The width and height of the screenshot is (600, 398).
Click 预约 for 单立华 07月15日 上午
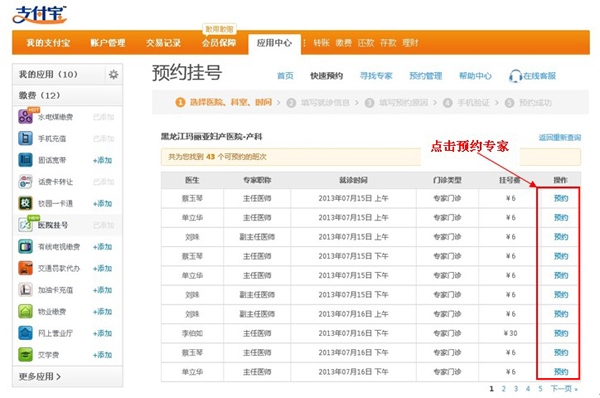click(561, 217)
